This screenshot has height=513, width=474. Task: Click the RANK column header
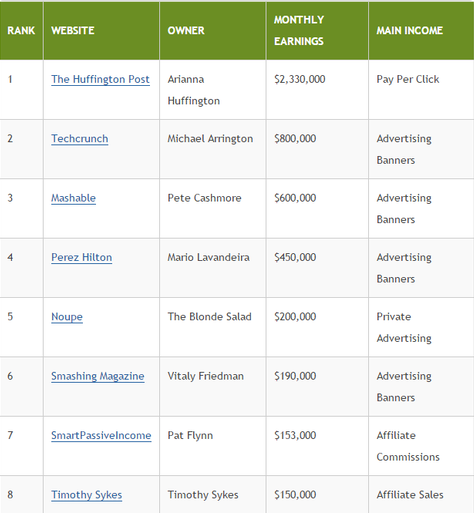[21, 31]
